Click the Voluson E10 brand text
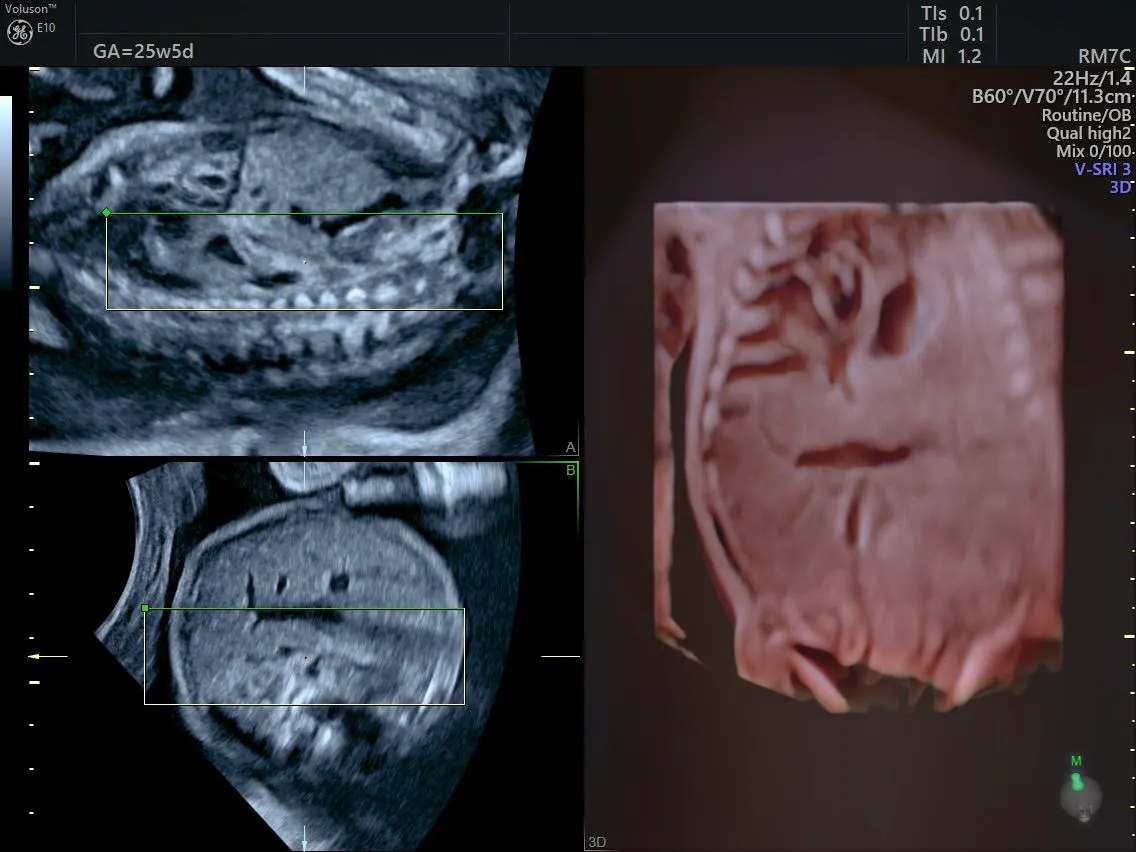Viewport: 1136px width, 852px height. click(x=30, y=18)
